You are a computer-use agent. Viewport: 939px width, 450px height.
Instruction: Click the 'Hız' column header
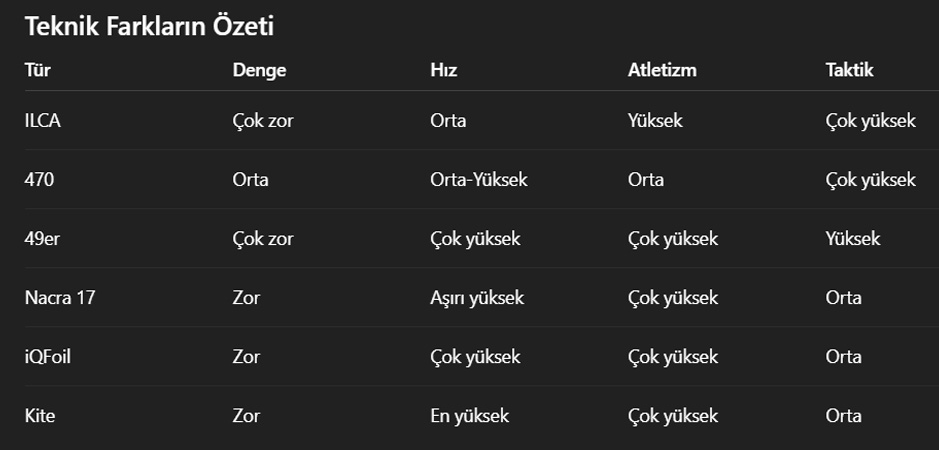tap(444, 70)
